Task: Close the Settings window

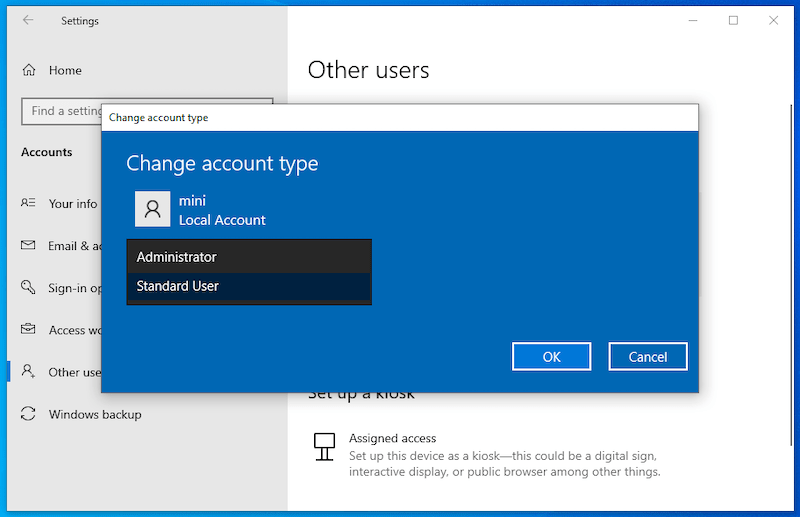Action: [773, 20]
